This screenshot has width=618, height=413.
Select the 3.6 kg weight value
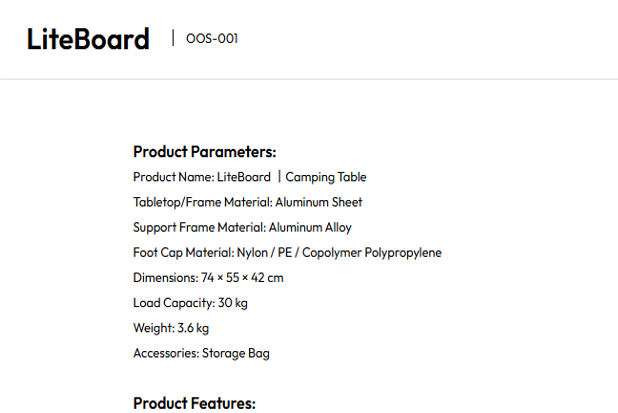(x=193, y=327)
